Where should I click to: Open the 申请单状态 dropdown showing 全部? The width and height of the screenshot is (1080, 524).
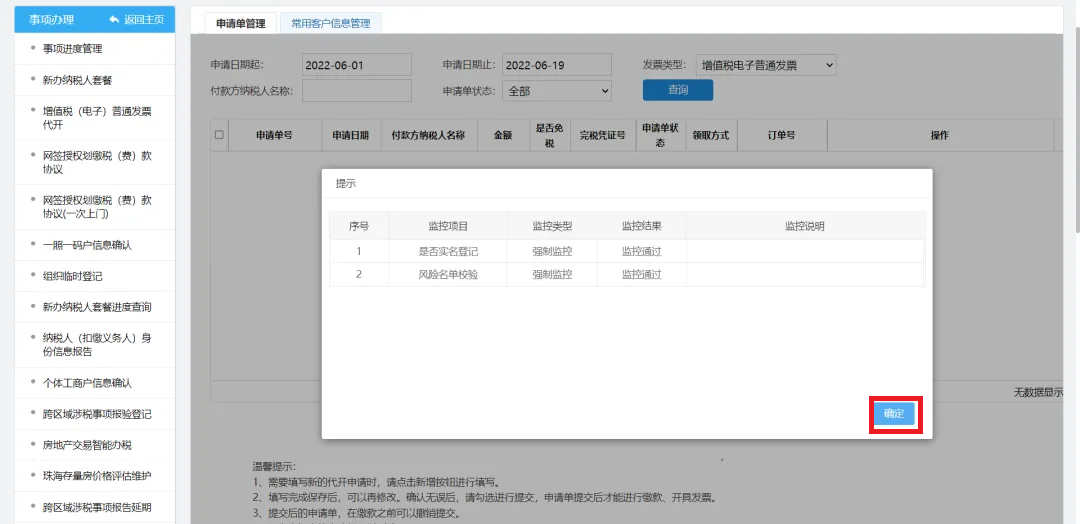[556, 91]
